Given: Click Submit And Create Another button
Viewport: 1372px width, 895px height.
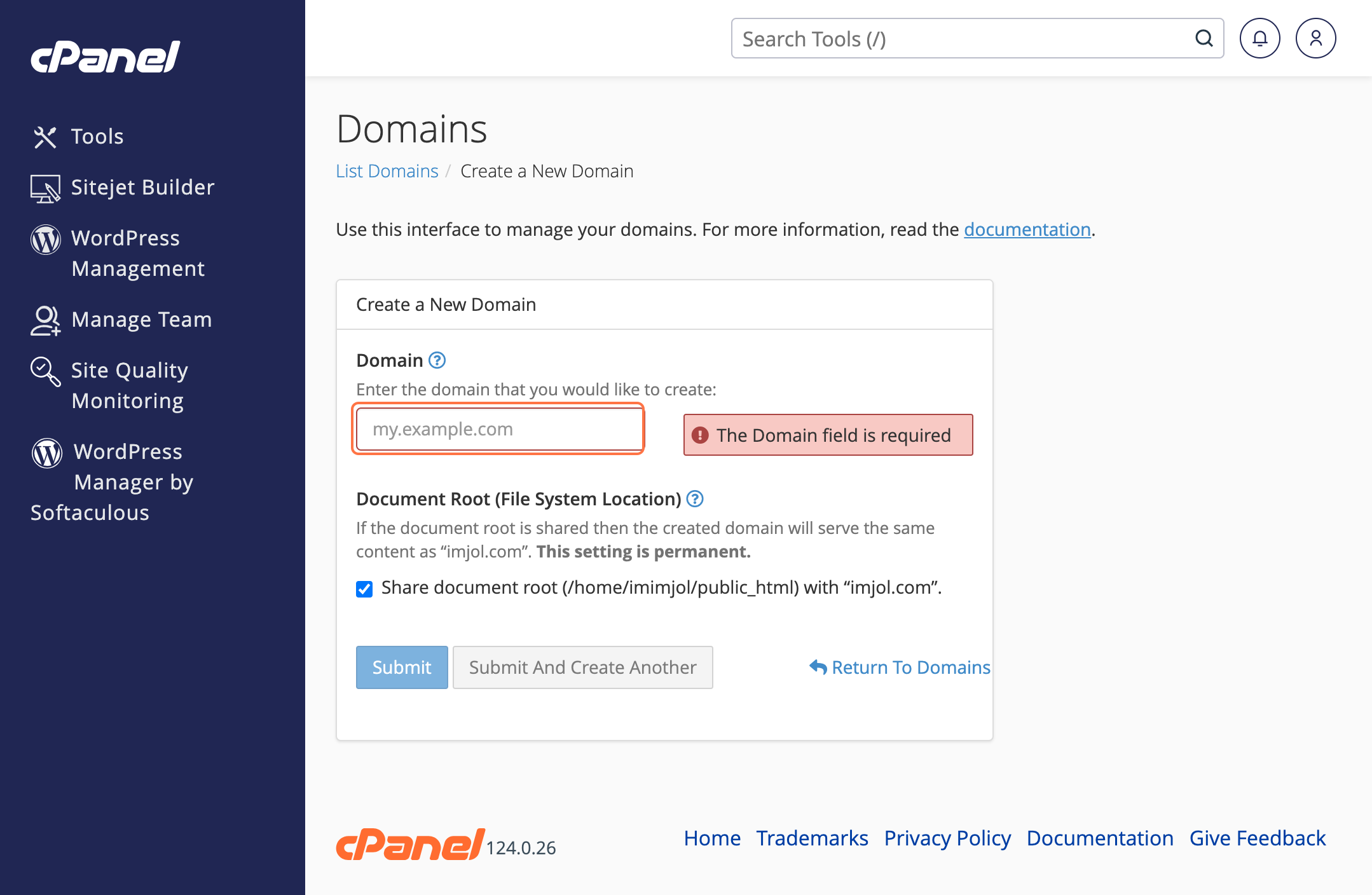Looking at the screenshot, I should coord(583,667).
